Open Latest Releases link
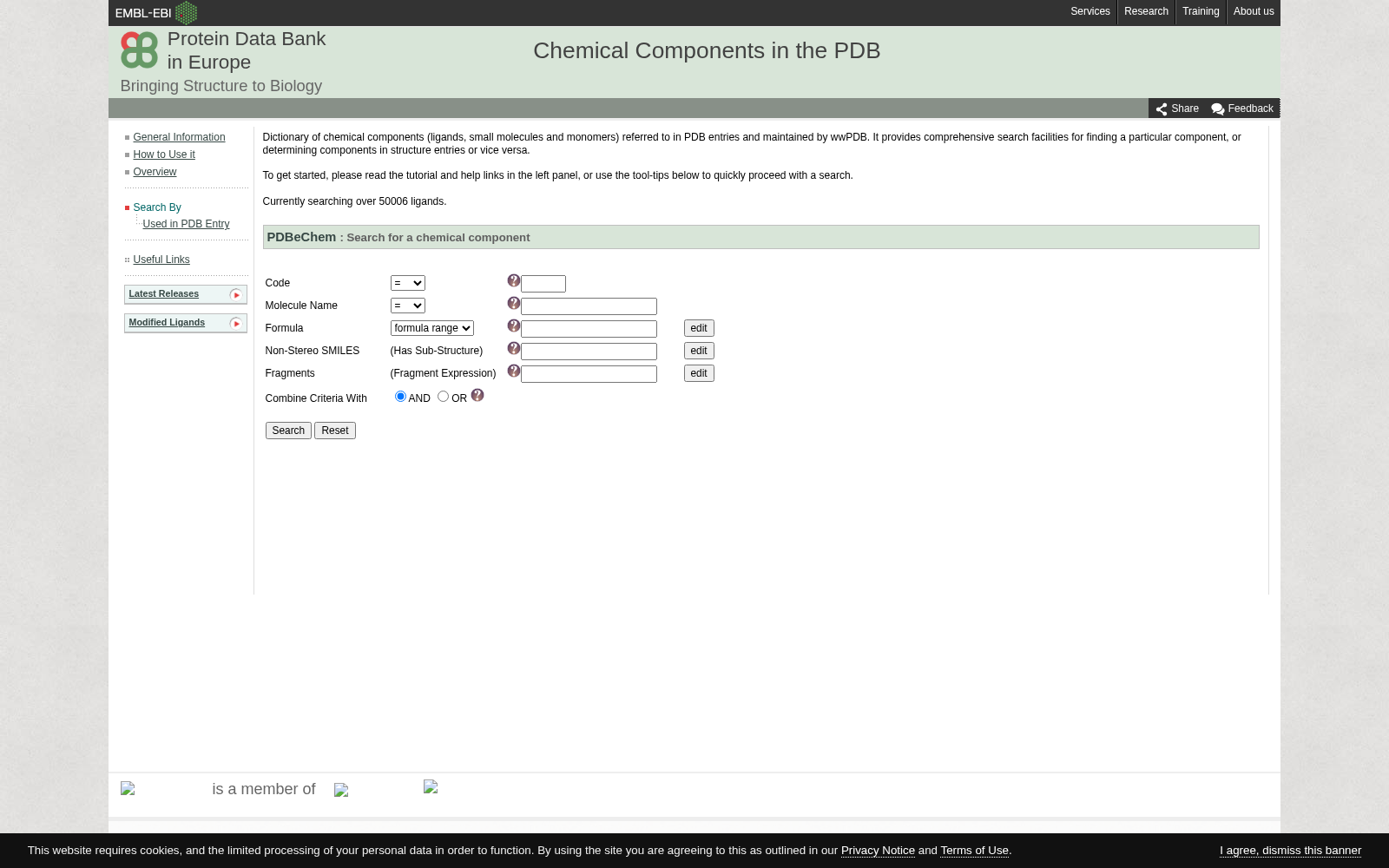This screenshot has width=1389, height=868. click(163, 293)
